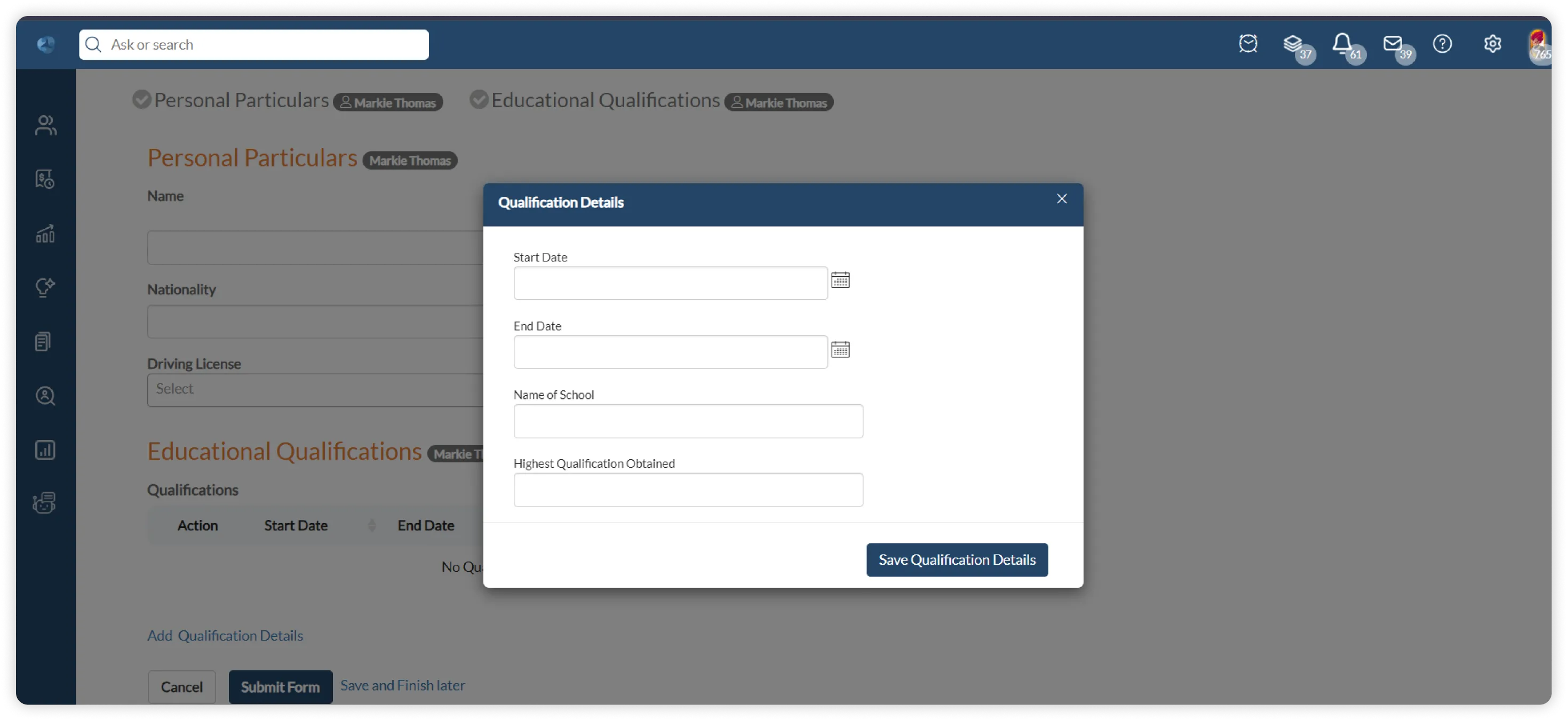Open the alarm clock reminders icon
The image size is (1568, 721).
(x=1248, y=44)
